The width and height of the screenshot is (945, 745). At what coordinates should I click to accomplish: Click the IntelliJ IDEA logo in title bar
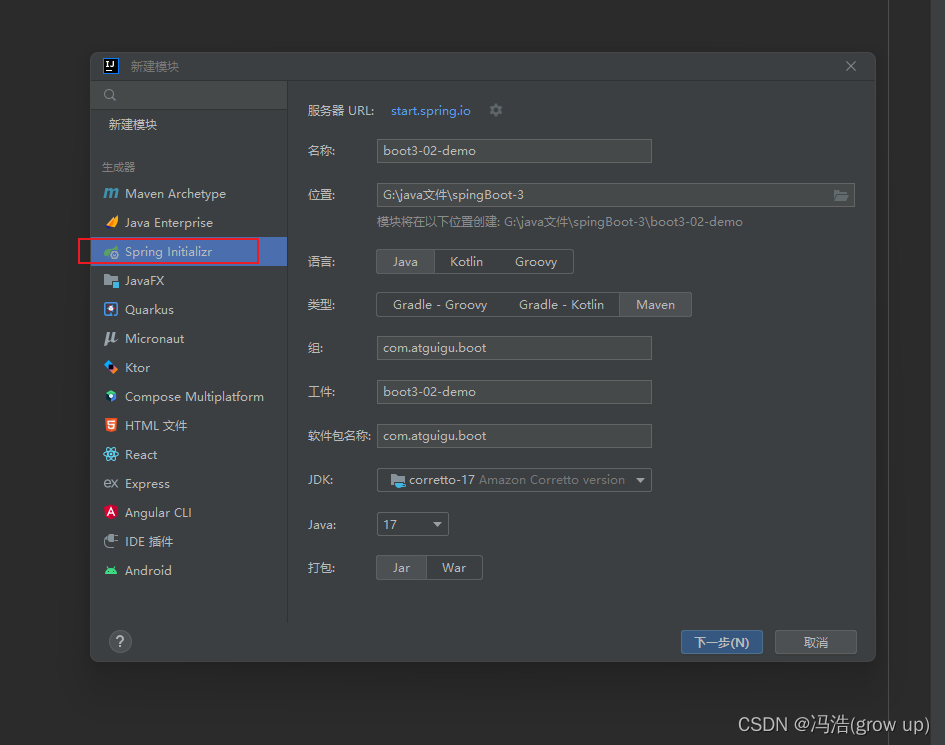(x=111, y=66)
